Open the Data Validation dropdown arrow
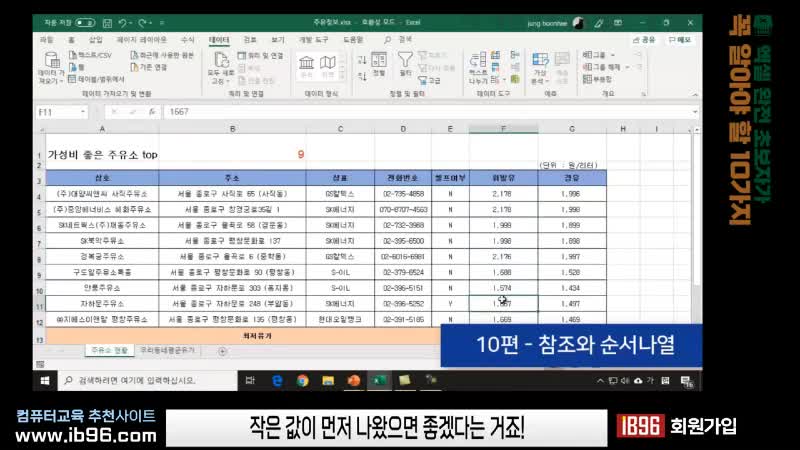Screen dimensions: 800x450 [504, 80]
